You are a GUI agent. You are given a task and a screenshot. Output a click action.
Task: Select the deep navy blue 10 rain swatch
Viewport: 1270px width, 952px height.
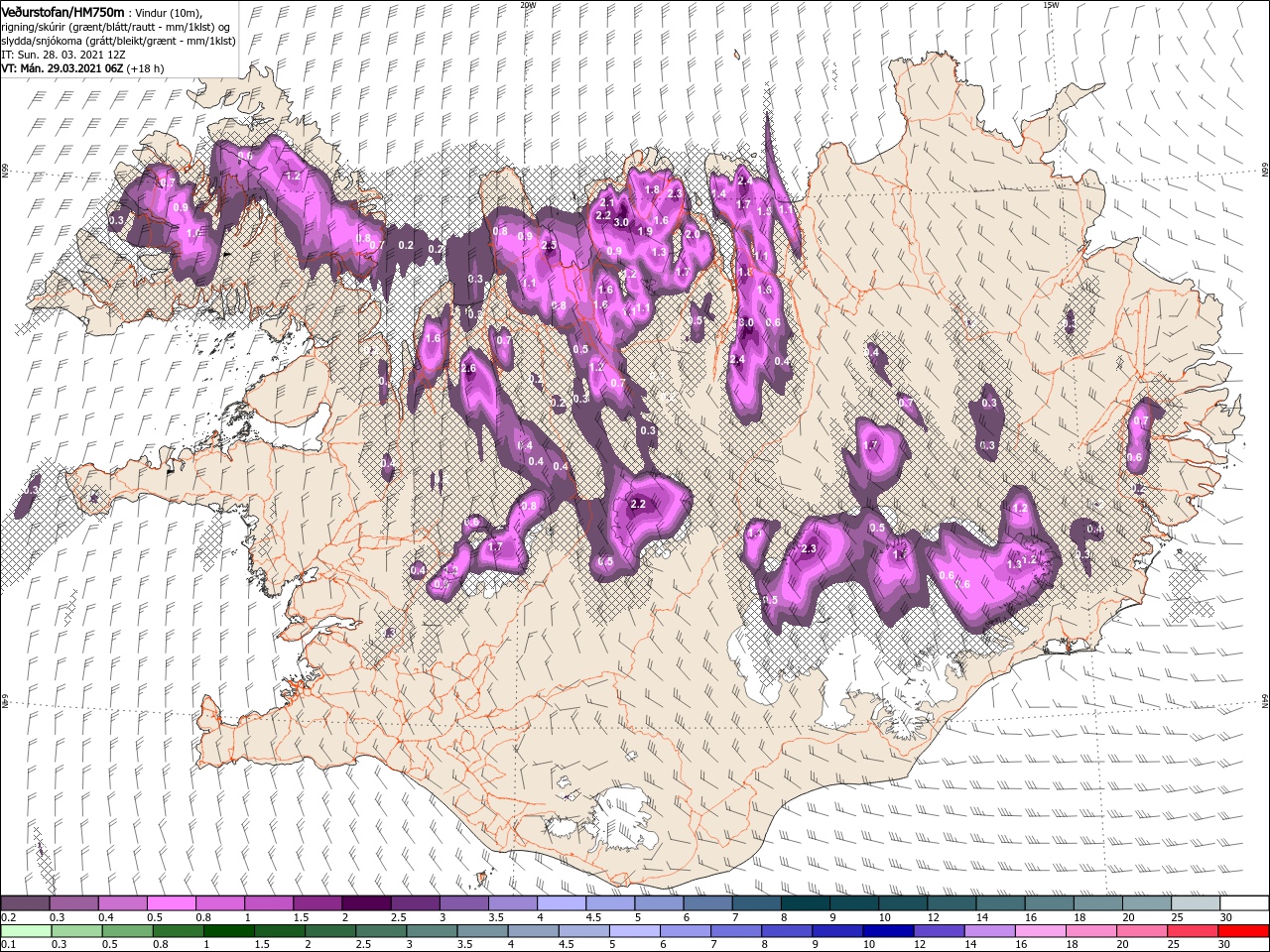[888, 931]
